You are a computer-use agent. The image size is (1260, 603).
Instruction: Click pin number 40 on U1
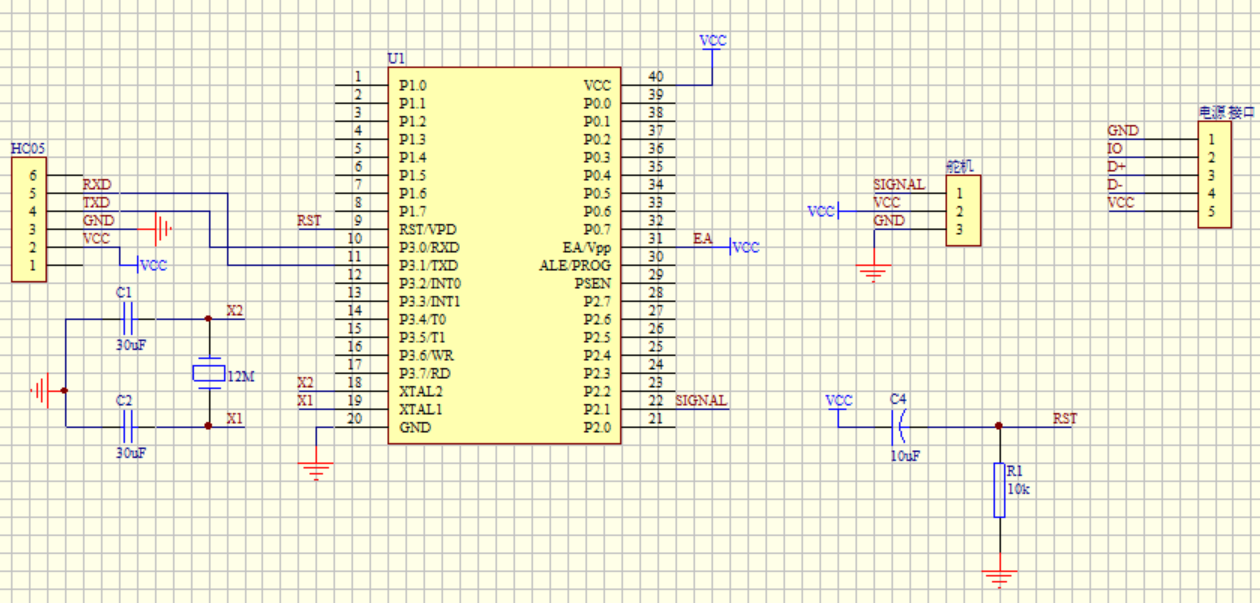pyautogui.click(x=655, y=77)
